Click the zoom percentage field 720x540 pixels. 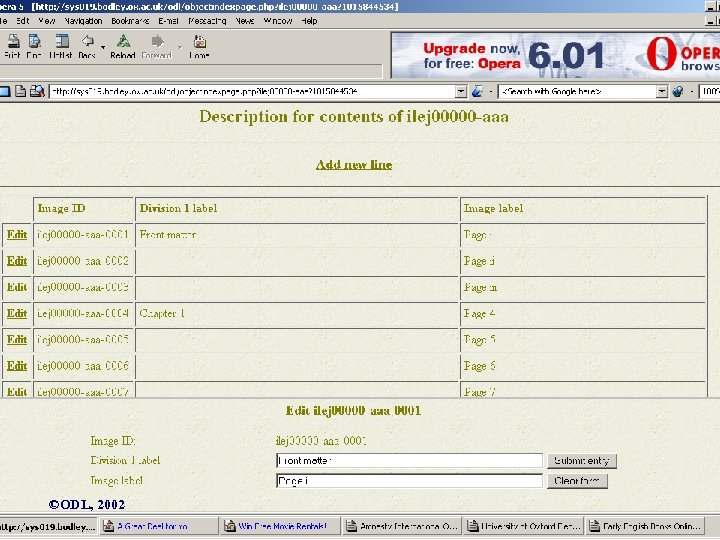coord(709,91)
